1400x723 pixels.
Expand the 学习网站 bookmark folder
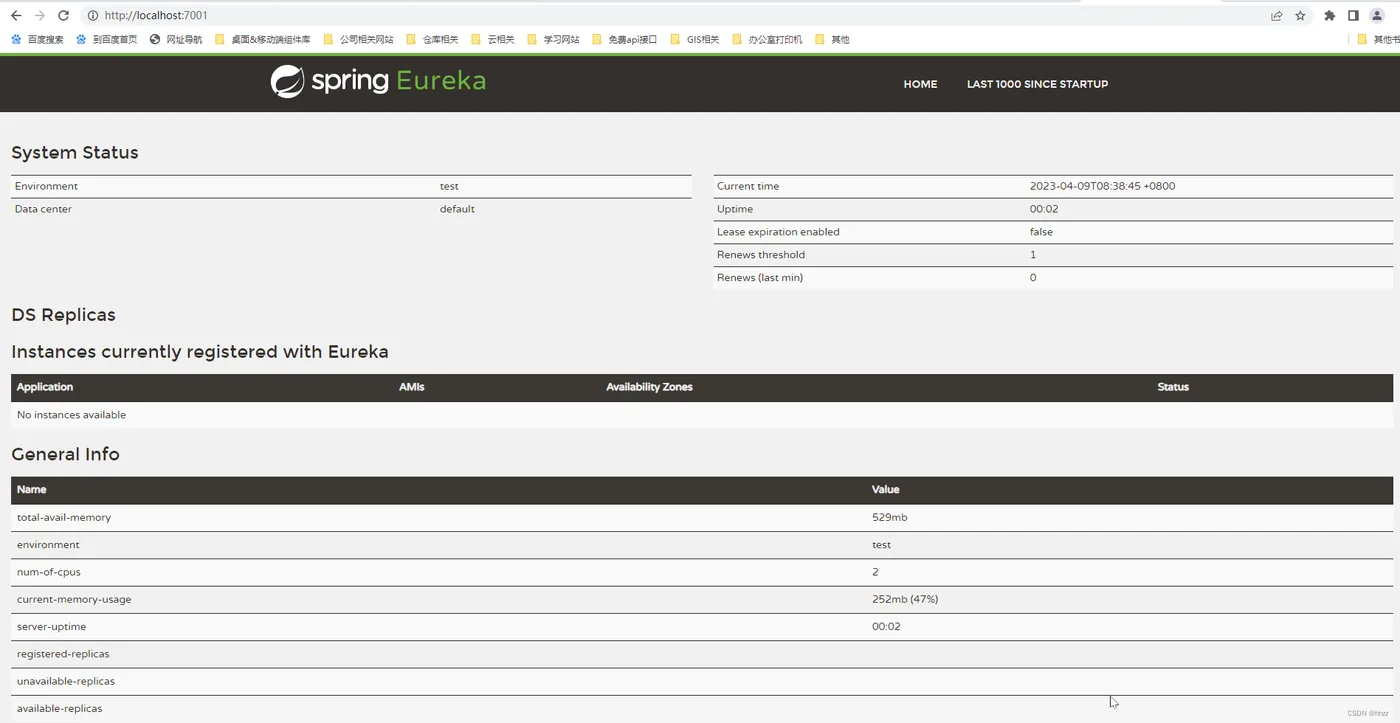553,40
